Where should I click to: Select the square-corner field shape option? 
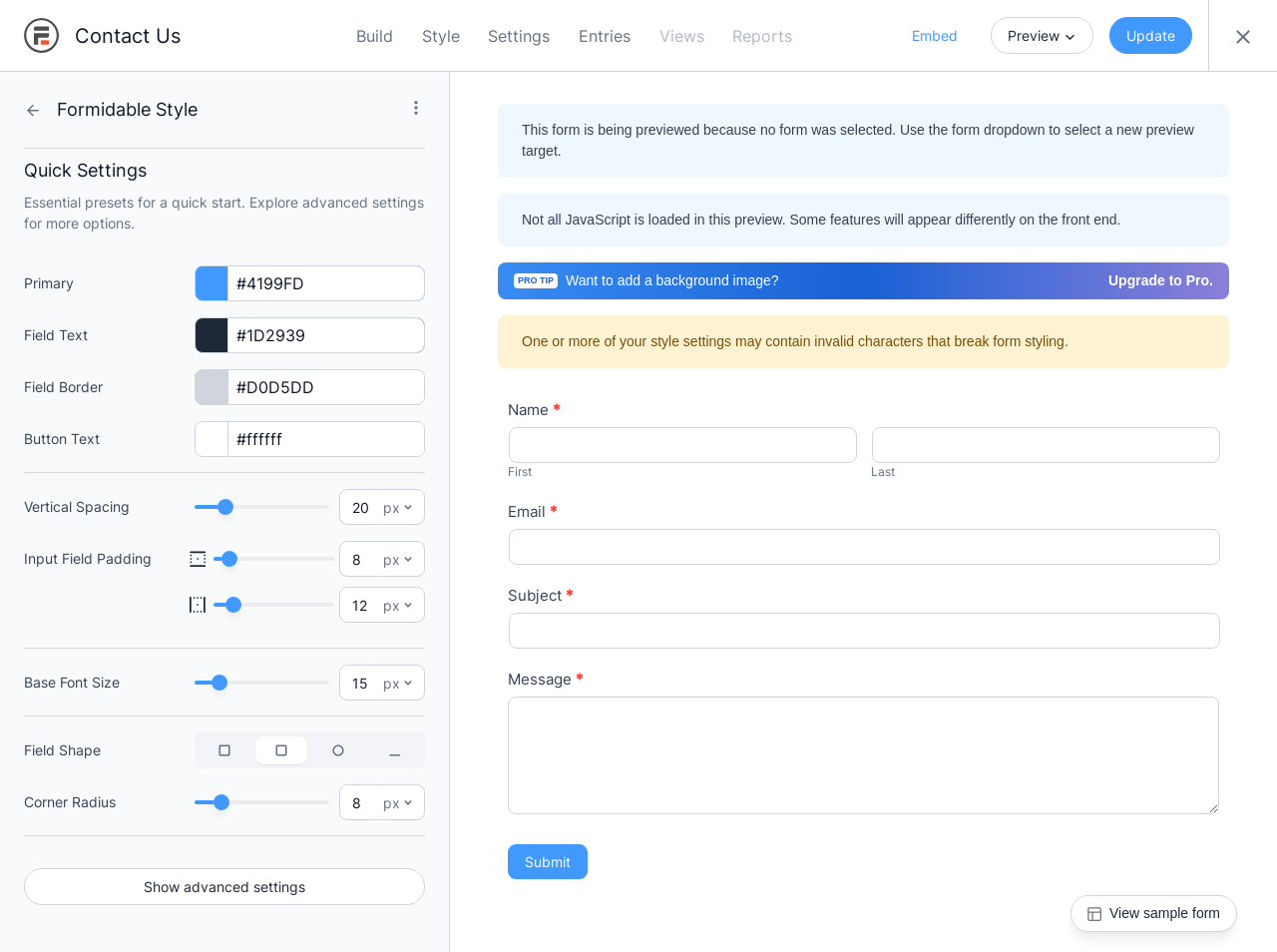(x=224, y=750)
